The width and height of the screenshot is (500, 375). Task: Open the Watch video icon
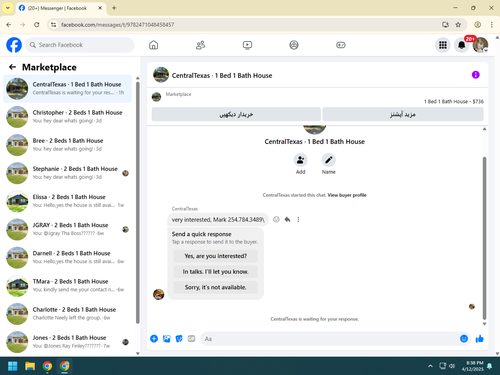(247, 45)
